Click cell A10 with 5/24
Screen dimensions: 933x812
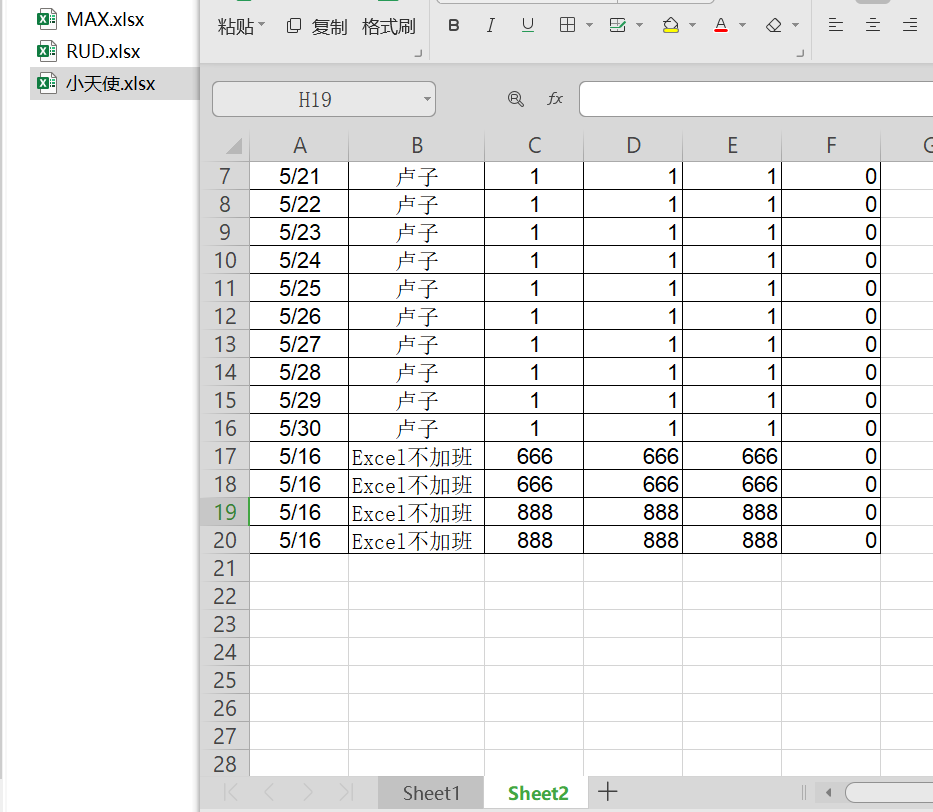tap(299, 260)
